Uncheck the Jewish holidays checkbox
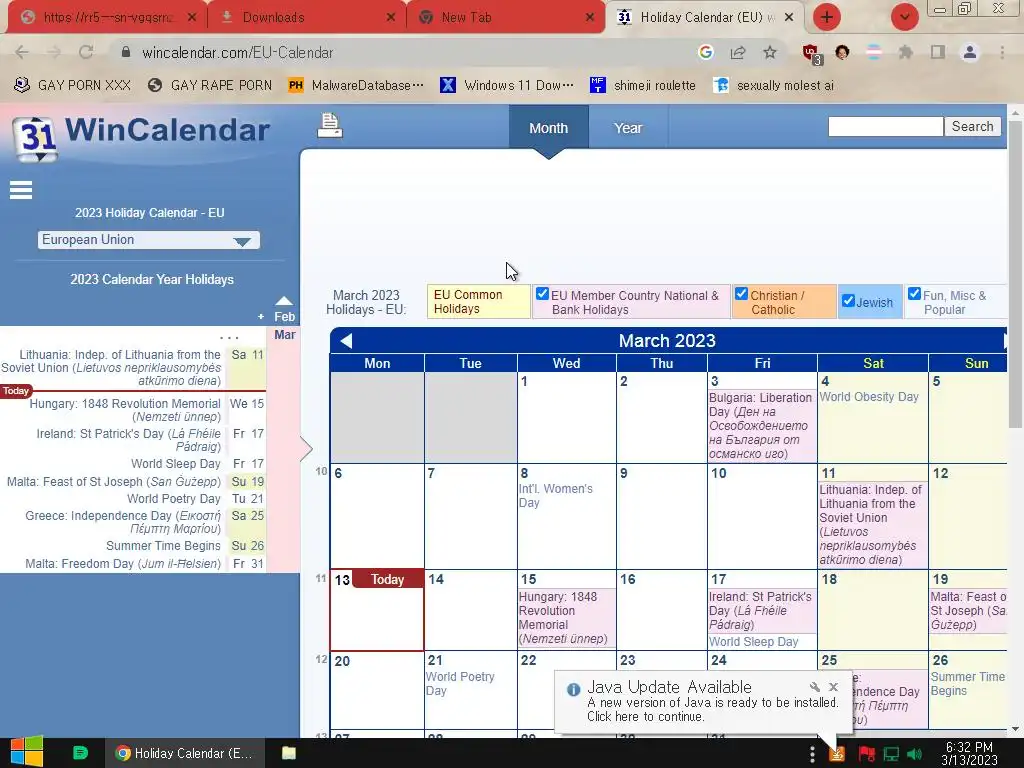The width and height of the screenshot is (1024, 768). [848, 301]
